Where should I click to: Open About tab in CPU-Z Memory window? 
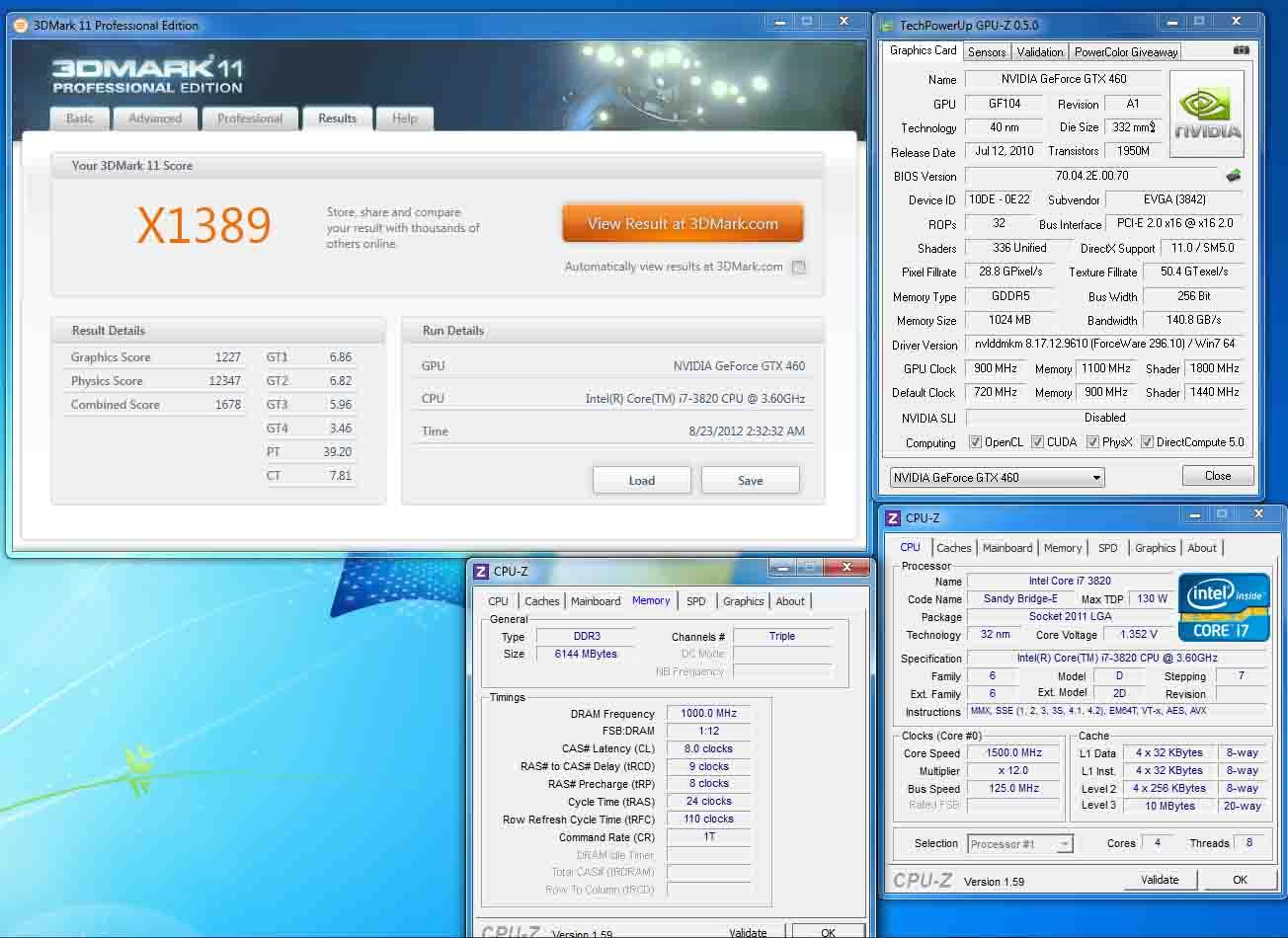(790, 601)
